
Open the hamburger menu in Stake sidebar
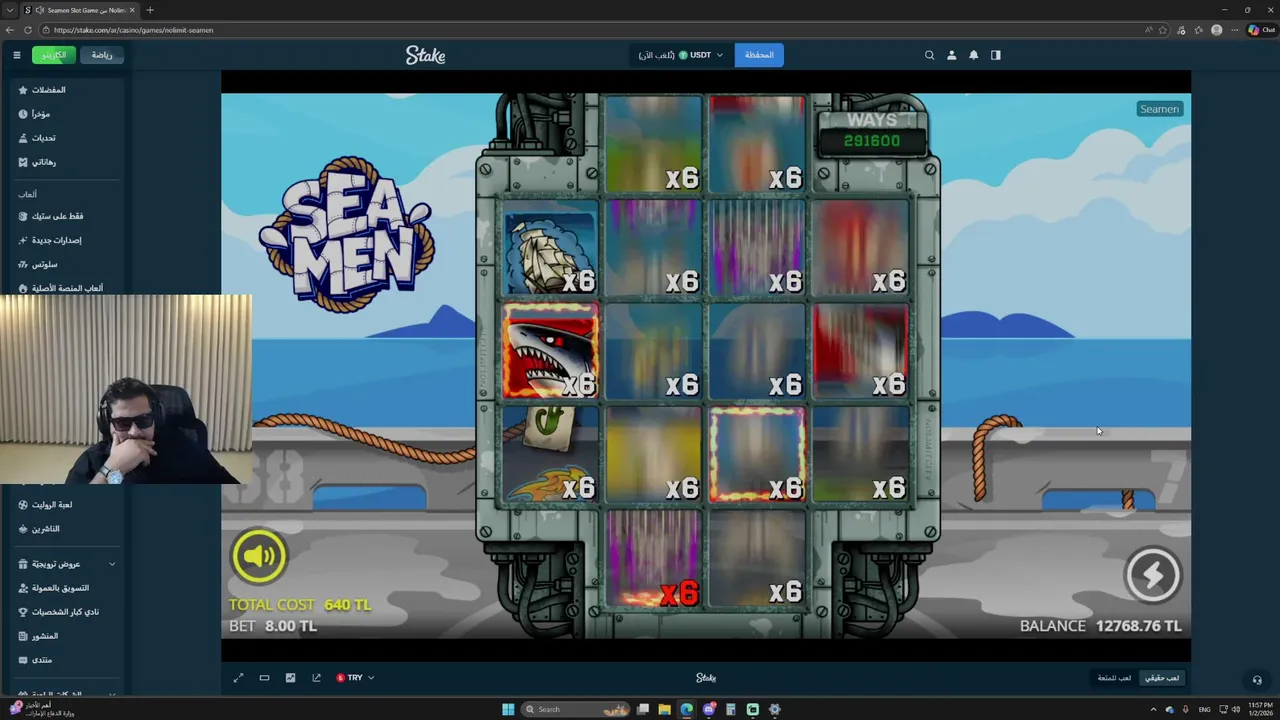tap(17, 55)
